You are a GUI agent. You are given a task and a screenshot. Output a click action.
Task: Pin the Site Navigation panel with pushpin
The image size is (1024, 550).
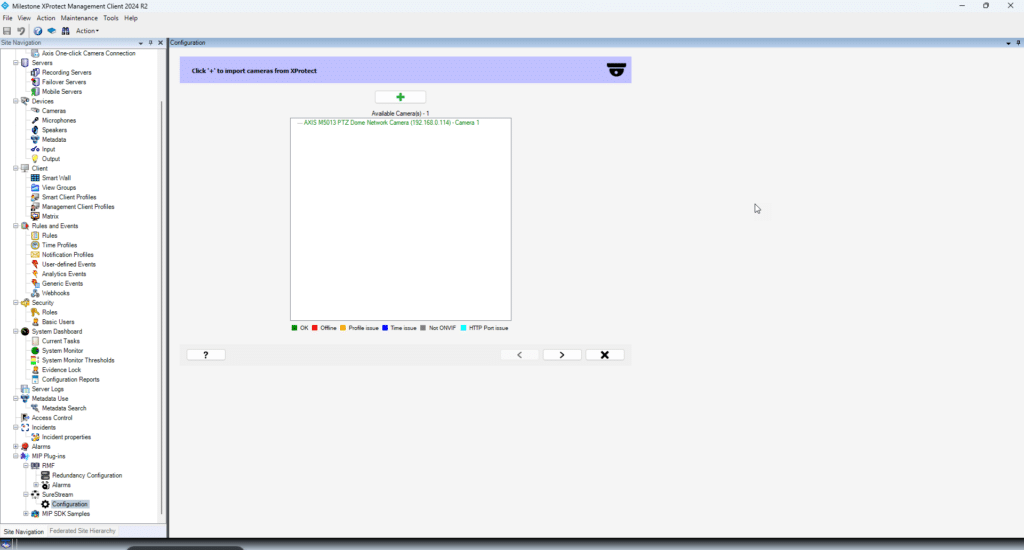click(150, 43)
